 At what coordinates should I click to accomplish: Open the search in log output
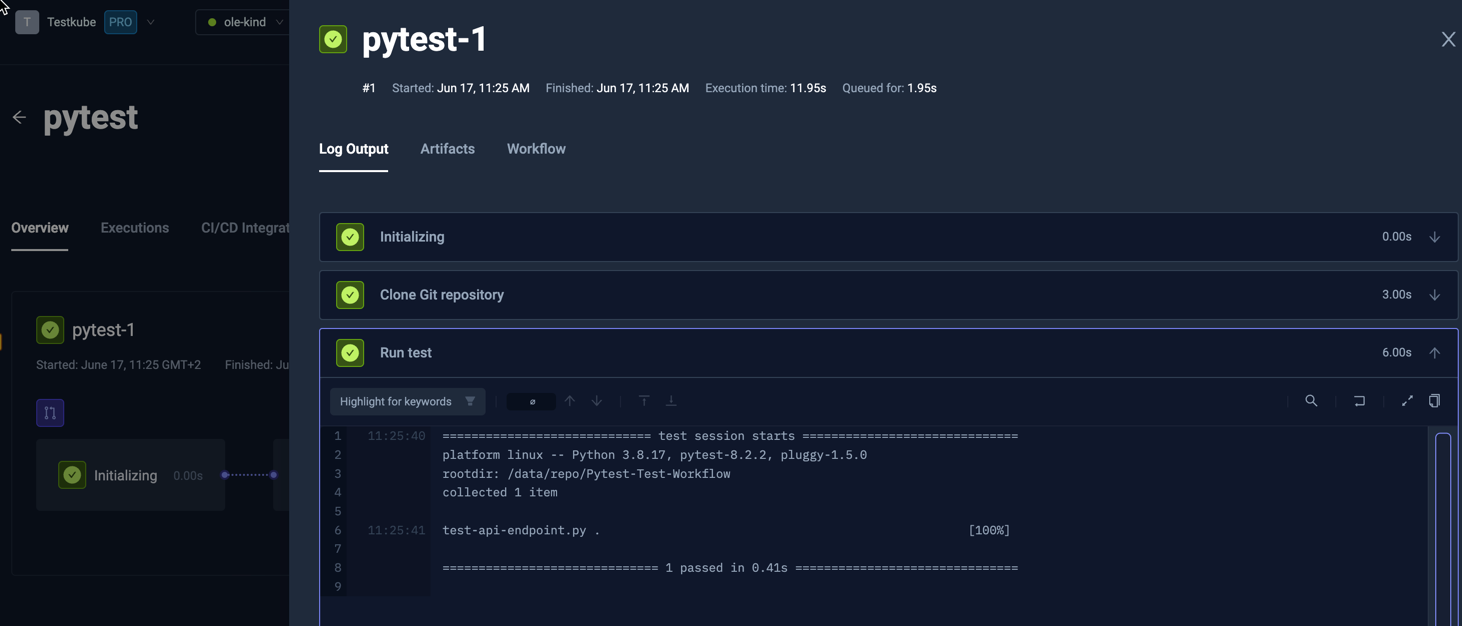point(1311,400)
